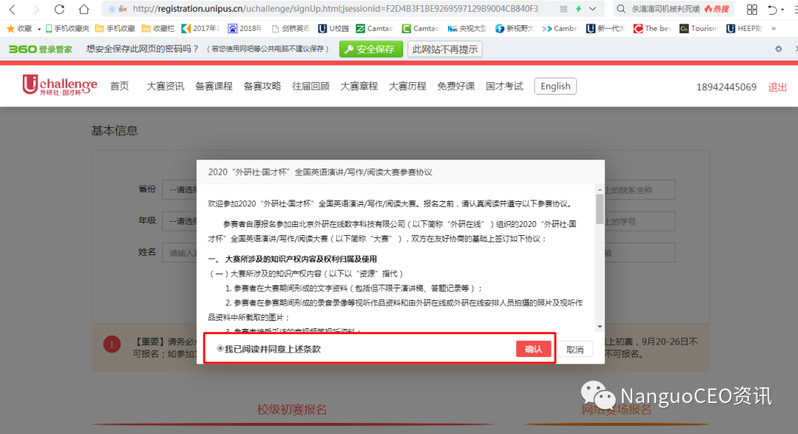Click the browser address bar URL
The image size is (798, 434).
[335, 9]
